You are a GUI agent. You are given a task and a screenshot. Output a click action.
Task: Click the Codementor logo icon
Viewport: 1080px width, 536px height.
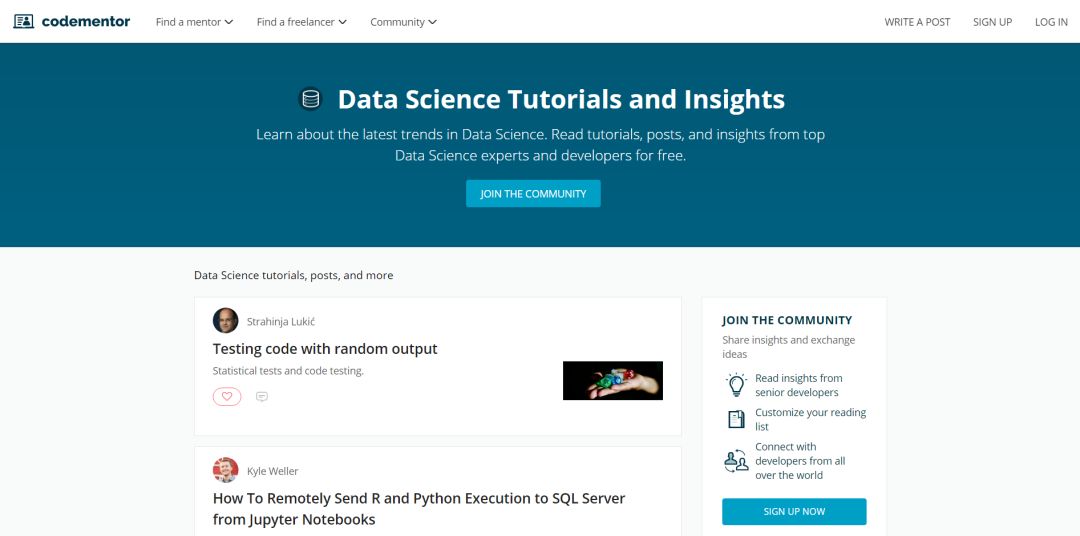pos(23,21)
